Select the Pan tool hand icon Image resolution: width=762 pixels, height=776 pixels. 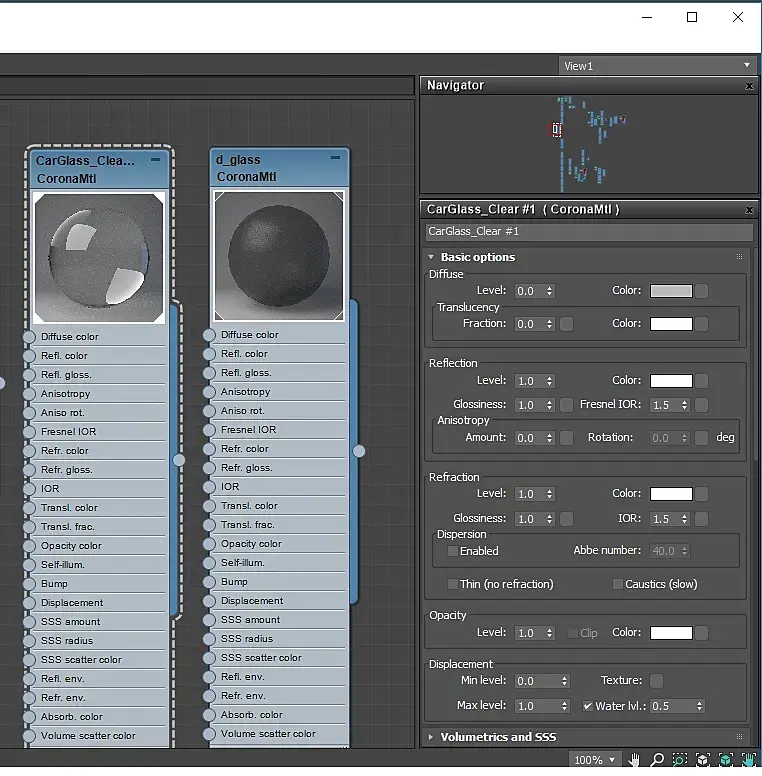(634, 760)
